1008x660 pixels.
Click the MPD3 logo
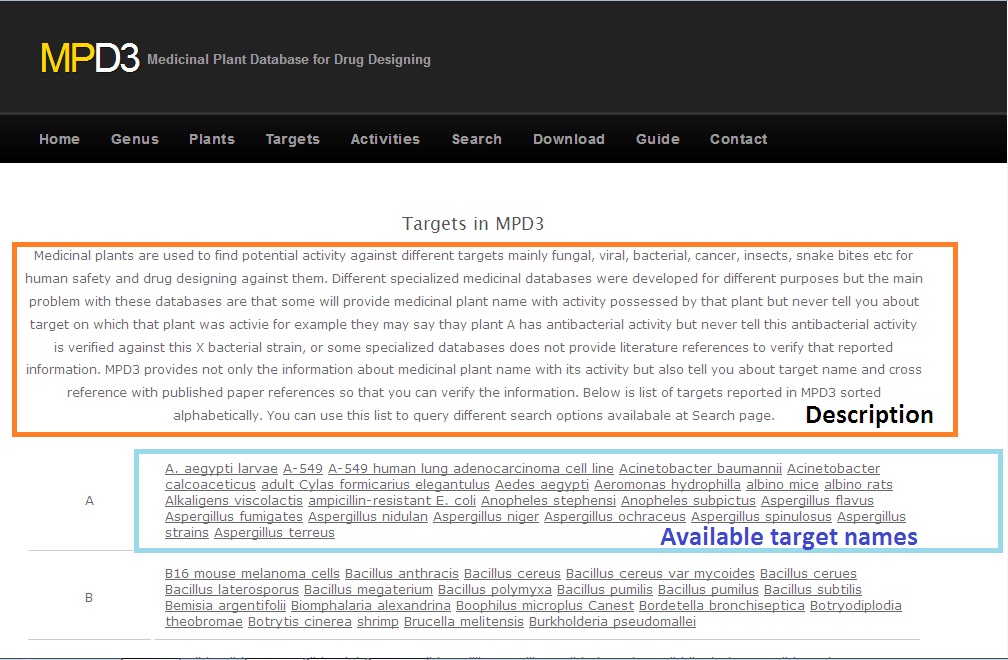(x=89, y=58)
